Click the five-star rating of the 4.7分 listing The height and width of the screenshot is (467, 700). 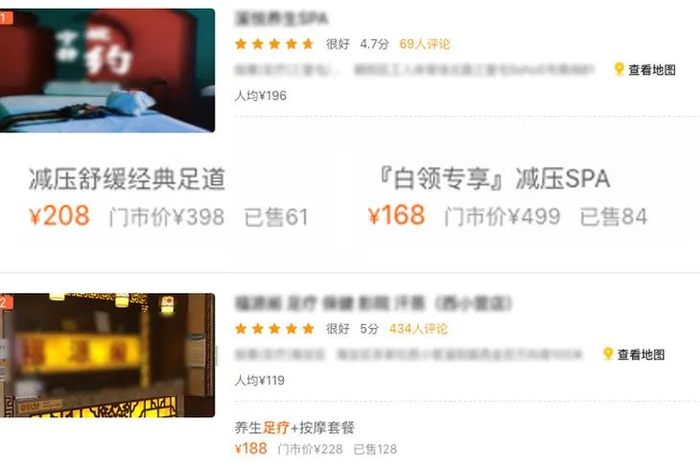(x=275, y=44)
